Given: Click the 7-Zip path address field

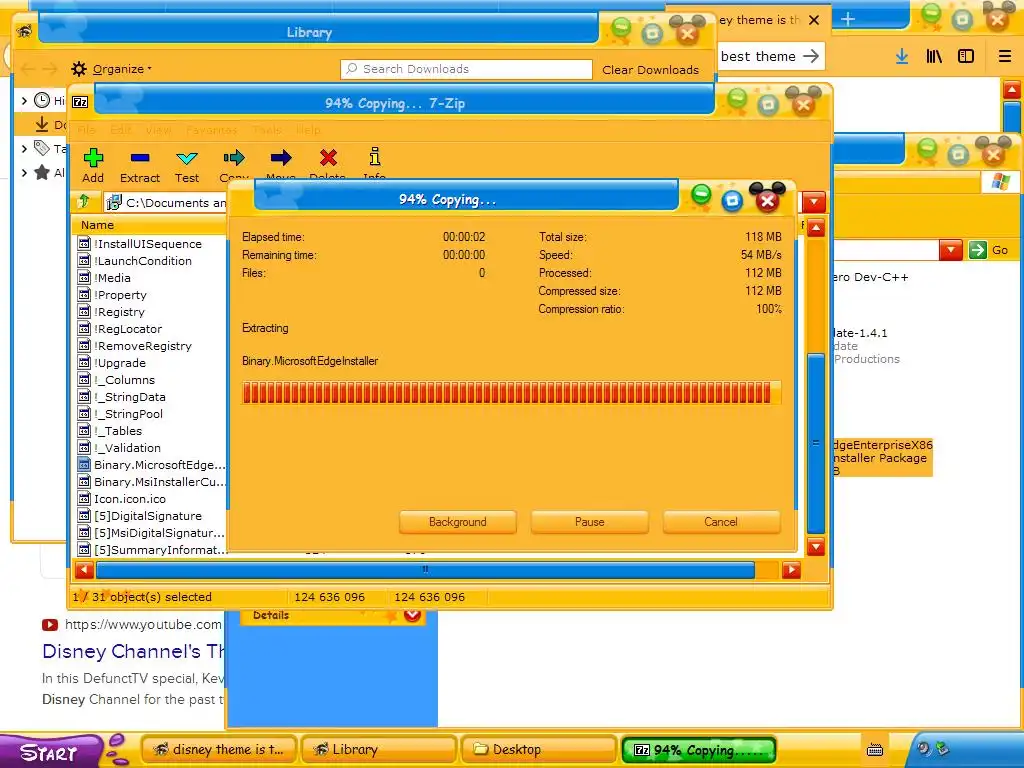Looking at the screenshot, I should (165, 203).
